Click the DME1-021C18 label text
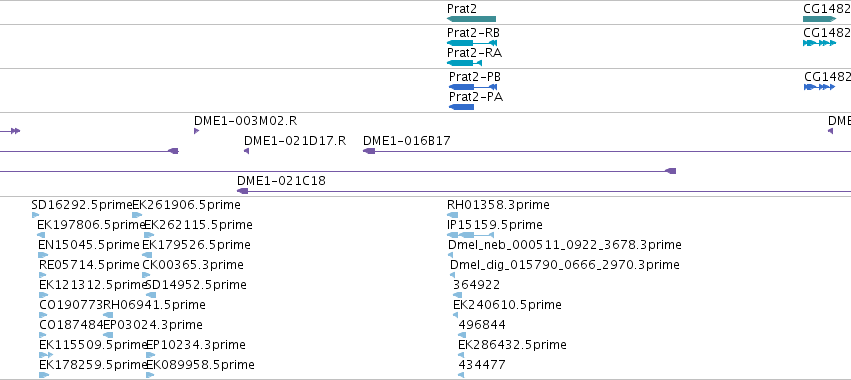The image size is (851, 380). click(281, 181)
